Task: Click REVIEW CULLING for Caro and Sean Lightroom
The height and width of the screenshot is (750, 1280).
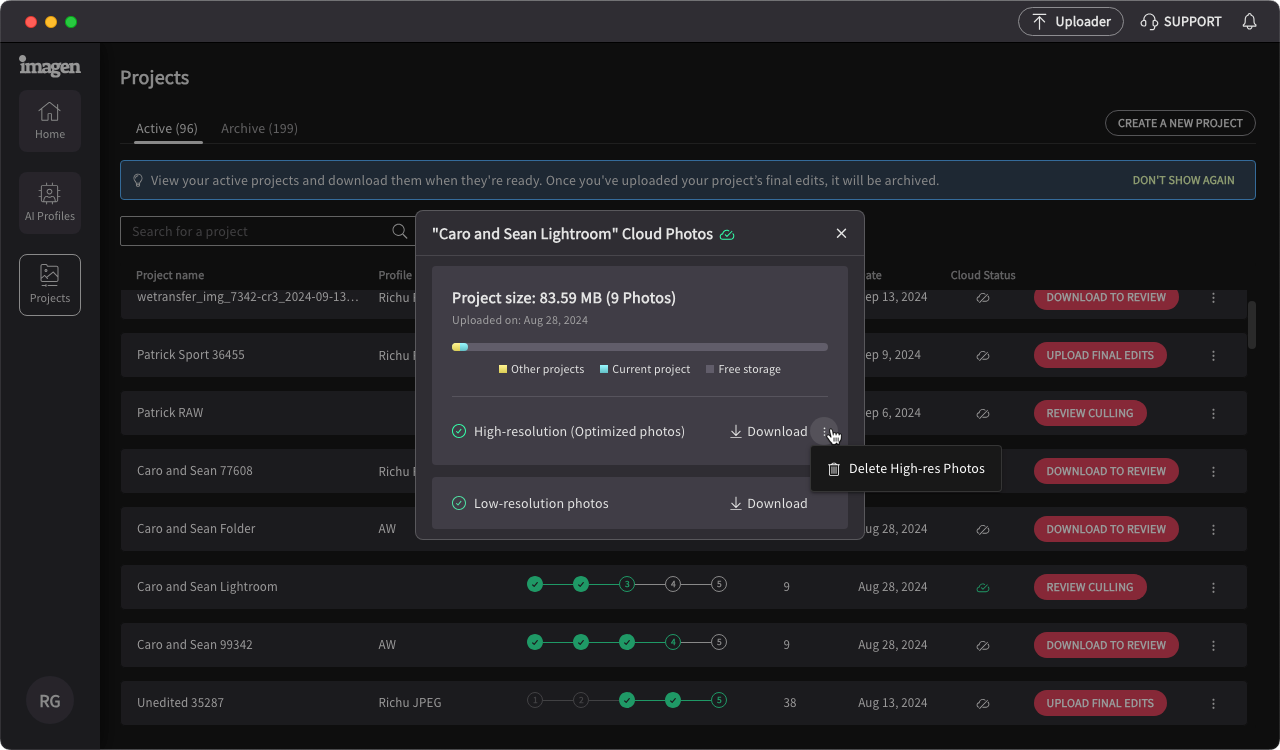Action: (1090, 587)
